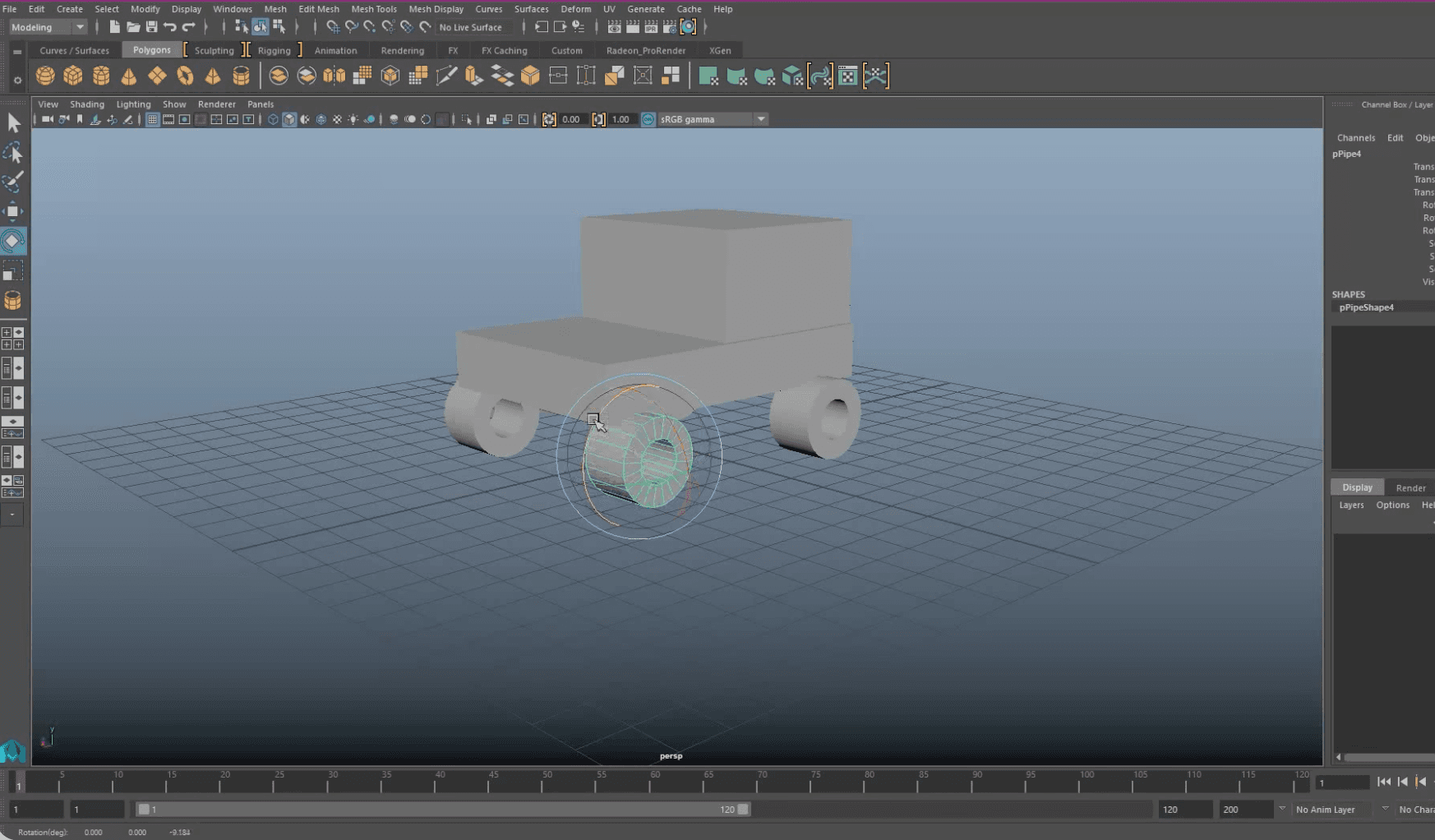Toggle snap to curves
1435x840 pixels.
click(351, 27)
